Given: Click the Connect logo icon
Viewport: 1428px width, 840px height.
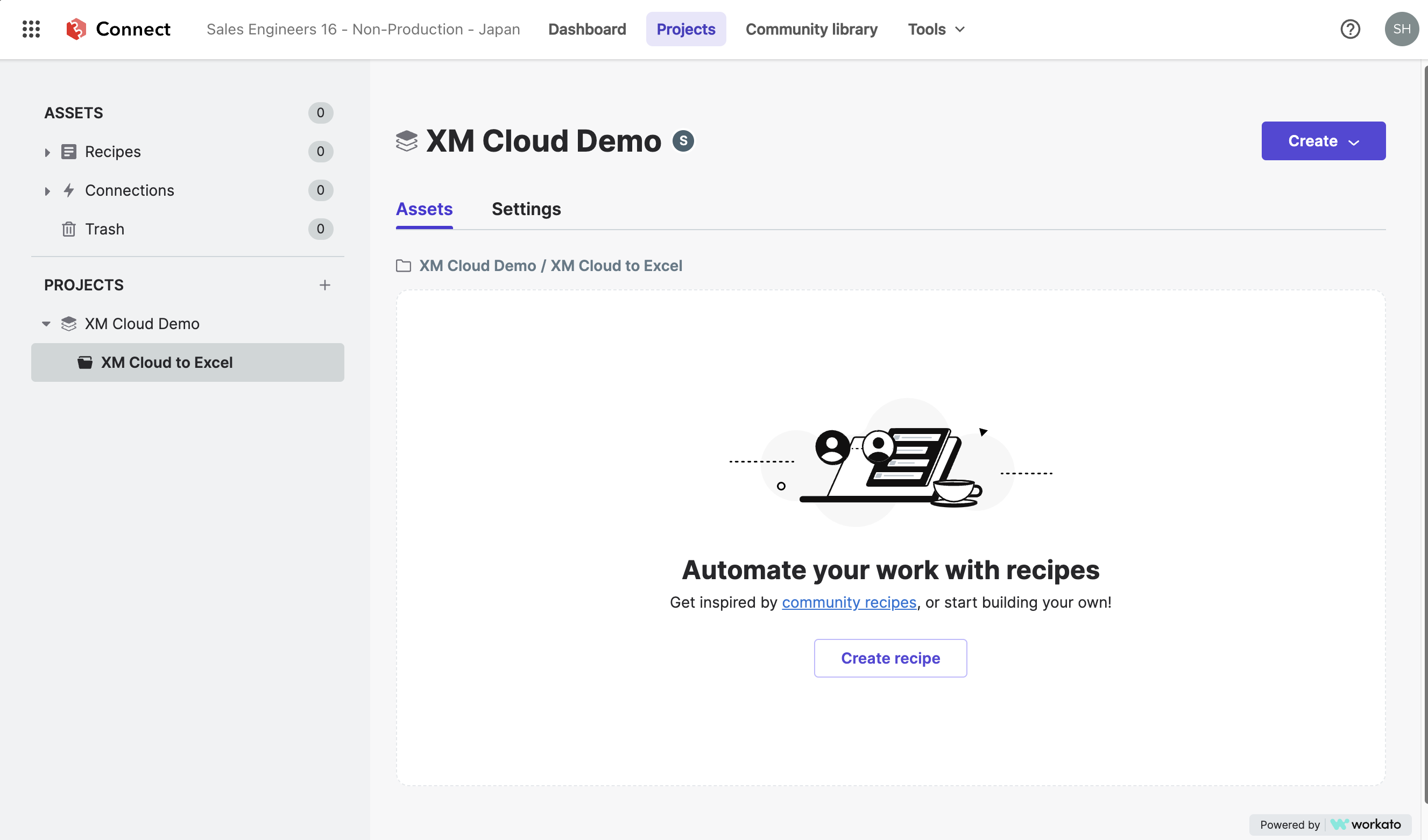Looking at the screenshot, I should [x=76, y=29].
